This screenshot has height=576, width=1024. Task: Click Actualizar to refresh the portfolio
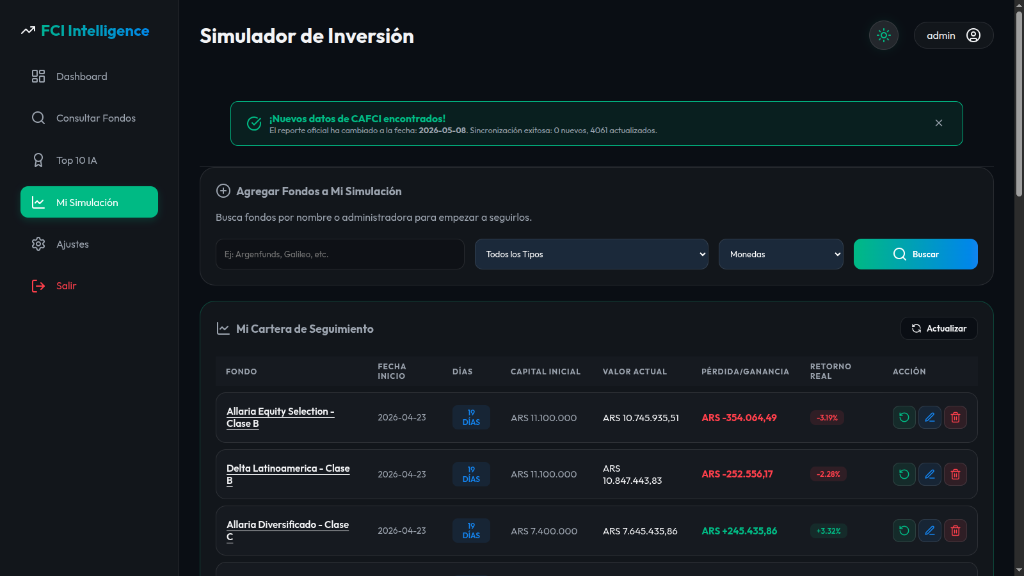point(938,328)
